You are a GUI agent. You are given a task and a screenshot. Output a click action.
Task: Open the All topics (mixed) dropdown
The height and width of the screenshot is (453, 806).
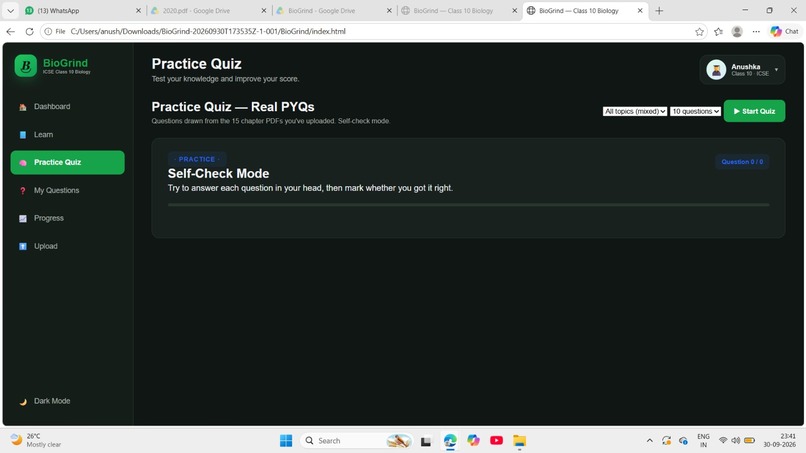point(635,111)
